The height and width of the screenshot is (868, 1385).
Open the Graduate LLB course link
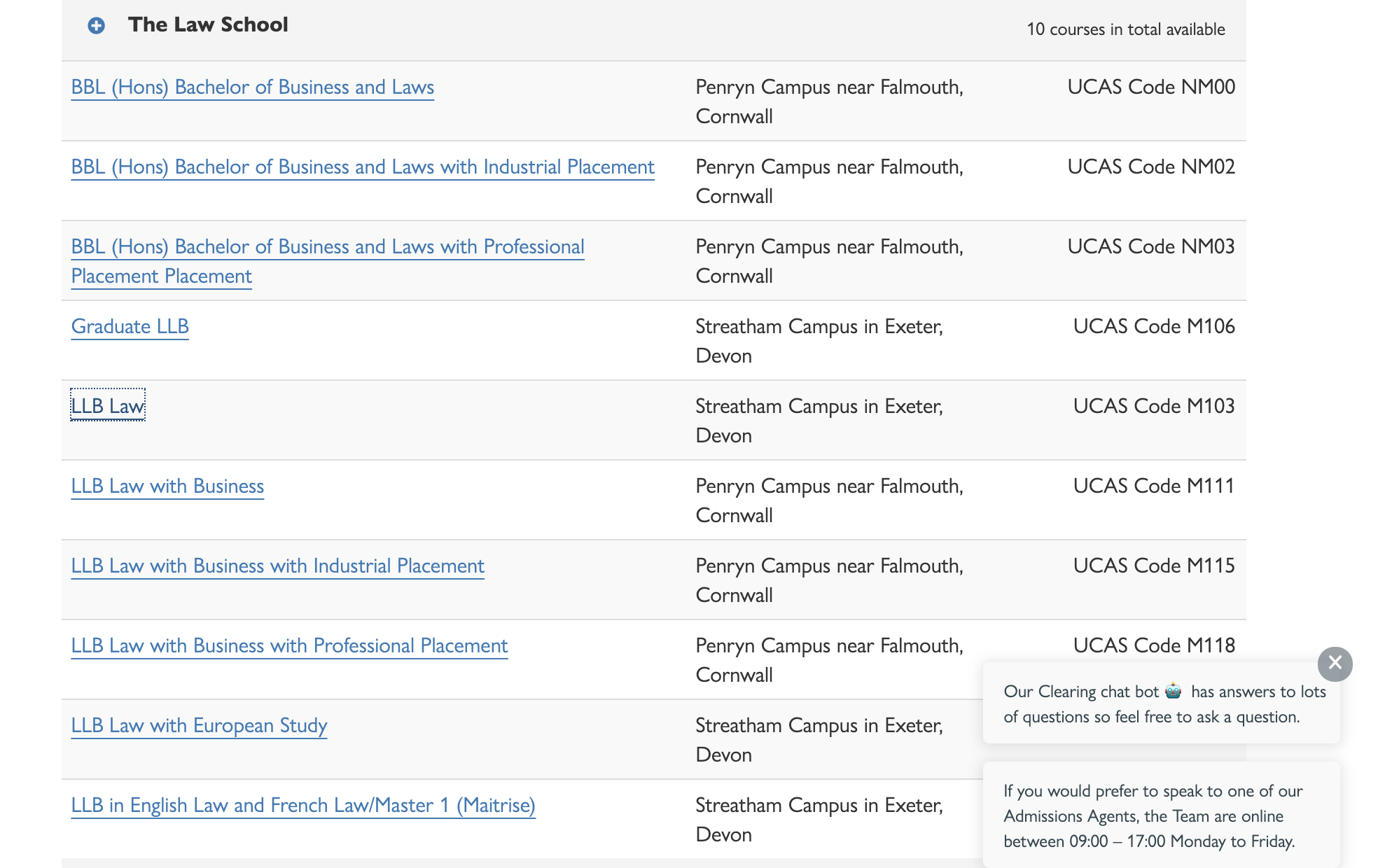(x=130, y=327)
